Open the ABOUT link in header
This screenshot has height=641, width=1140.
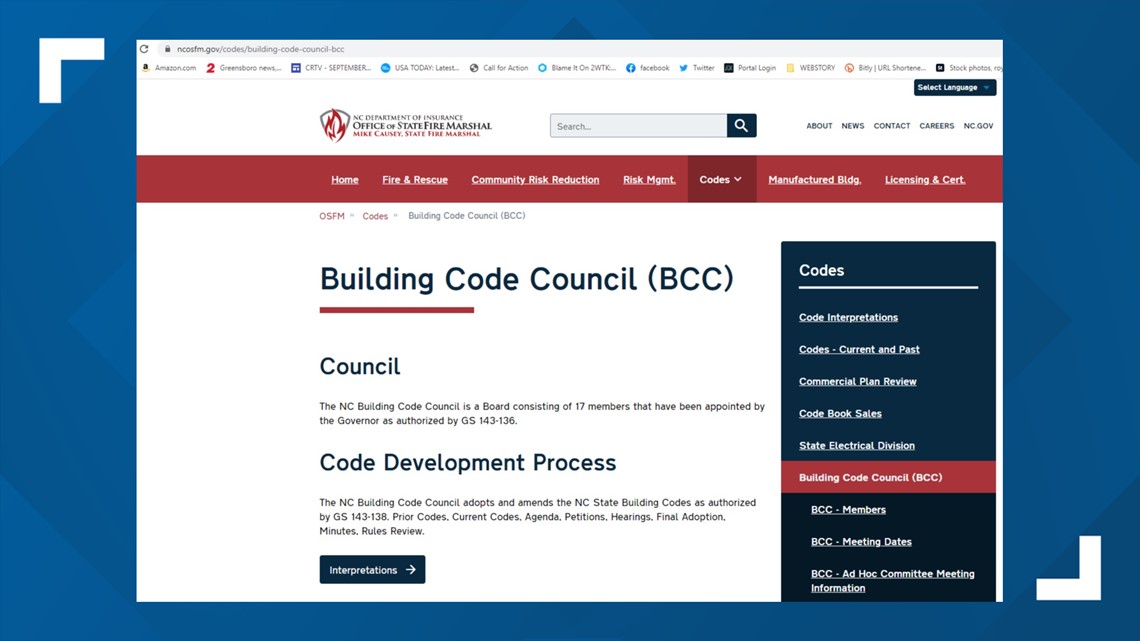(x=819, y=126)
